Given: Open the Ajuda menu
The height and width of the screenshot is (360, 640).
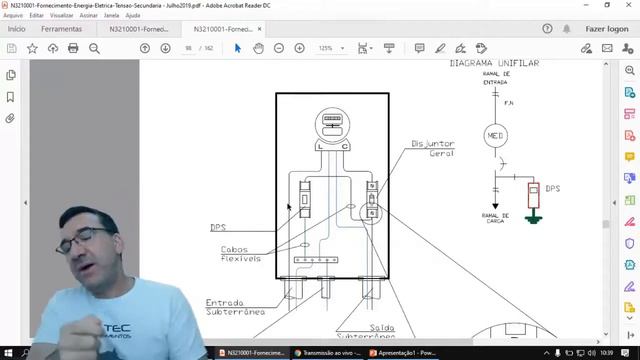Looking at the screenshot, I should click(133, 16).
